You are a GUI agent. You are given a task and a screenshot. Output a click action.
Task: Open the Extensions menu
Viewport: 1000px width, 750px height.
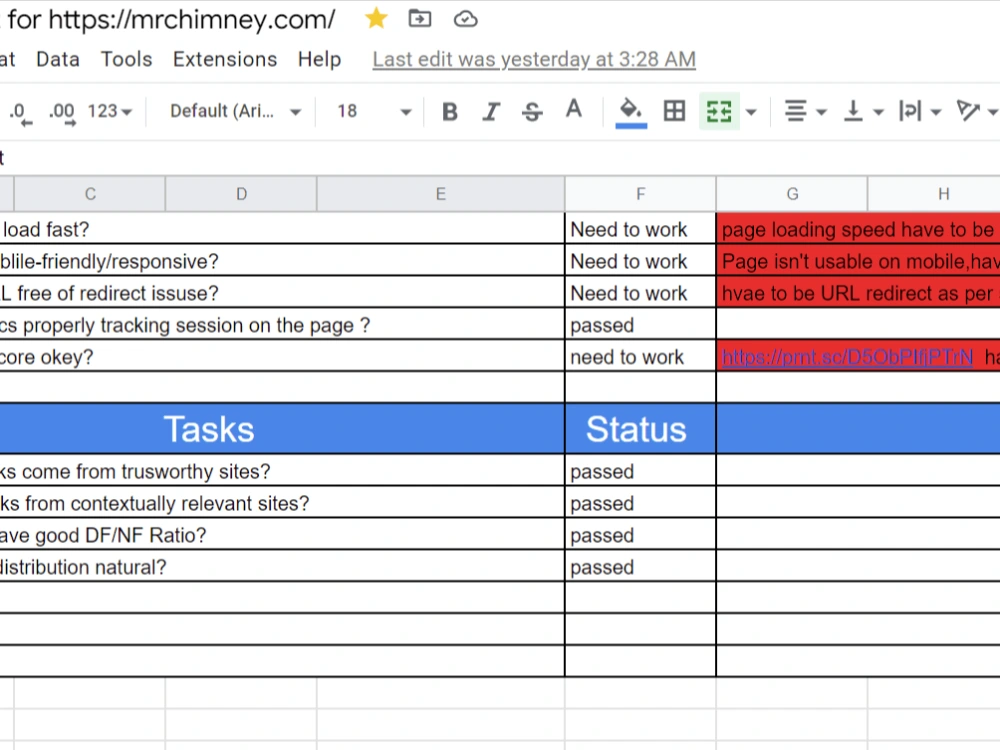click(x=224, y=59)
